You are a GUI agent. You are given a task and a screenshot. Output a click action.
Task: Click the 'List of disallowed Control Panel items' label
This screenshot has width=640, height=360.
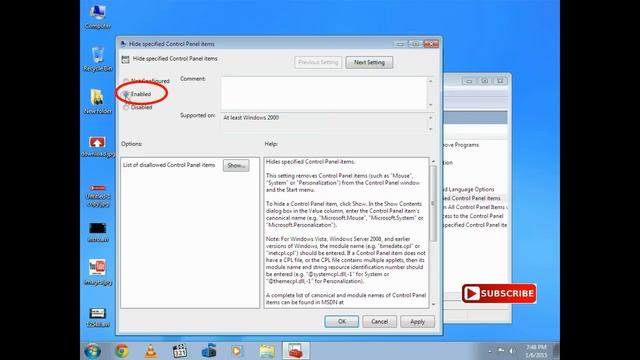click(169, 165)
